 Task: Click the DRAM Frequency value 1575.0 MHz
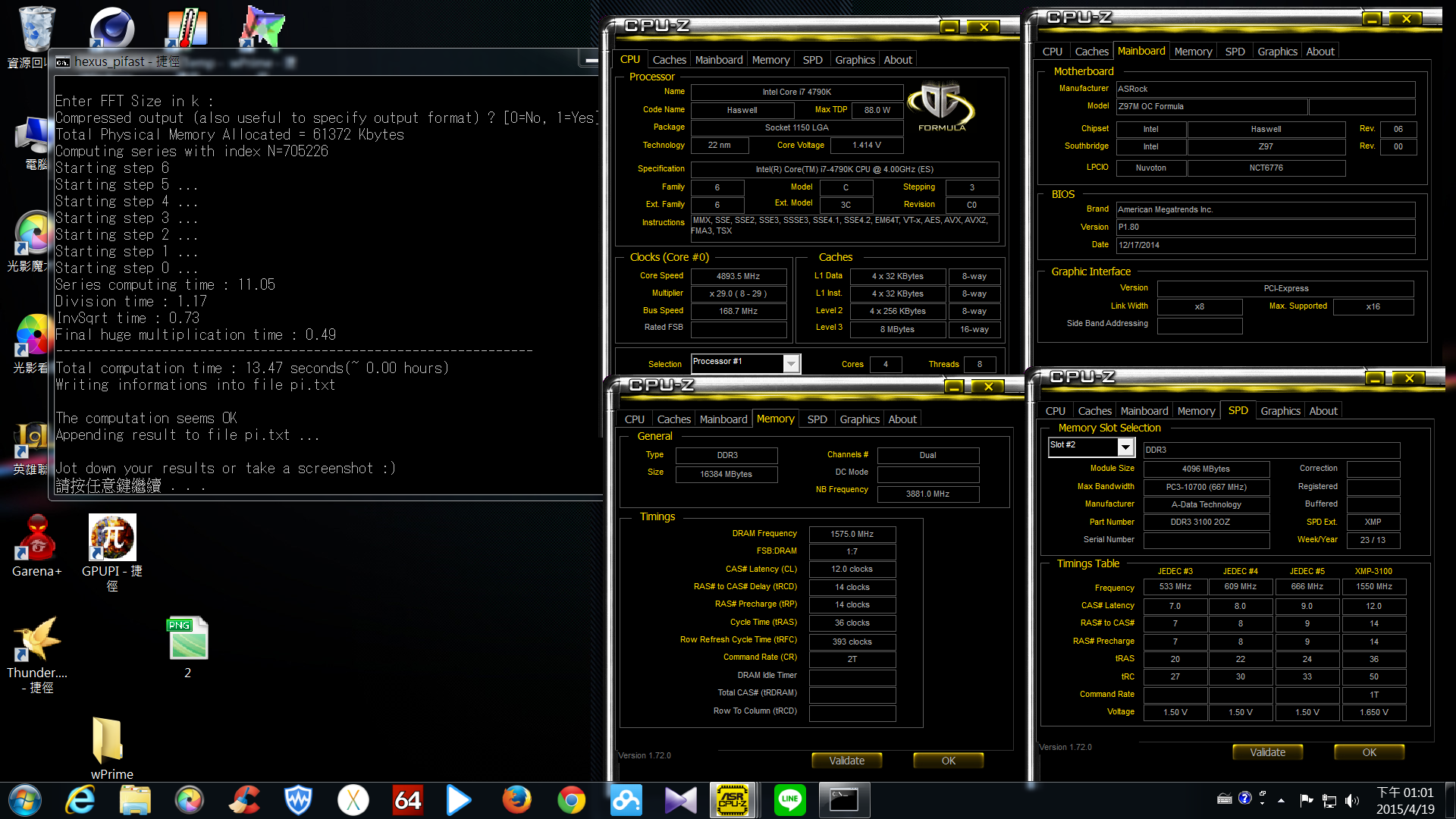852,534
